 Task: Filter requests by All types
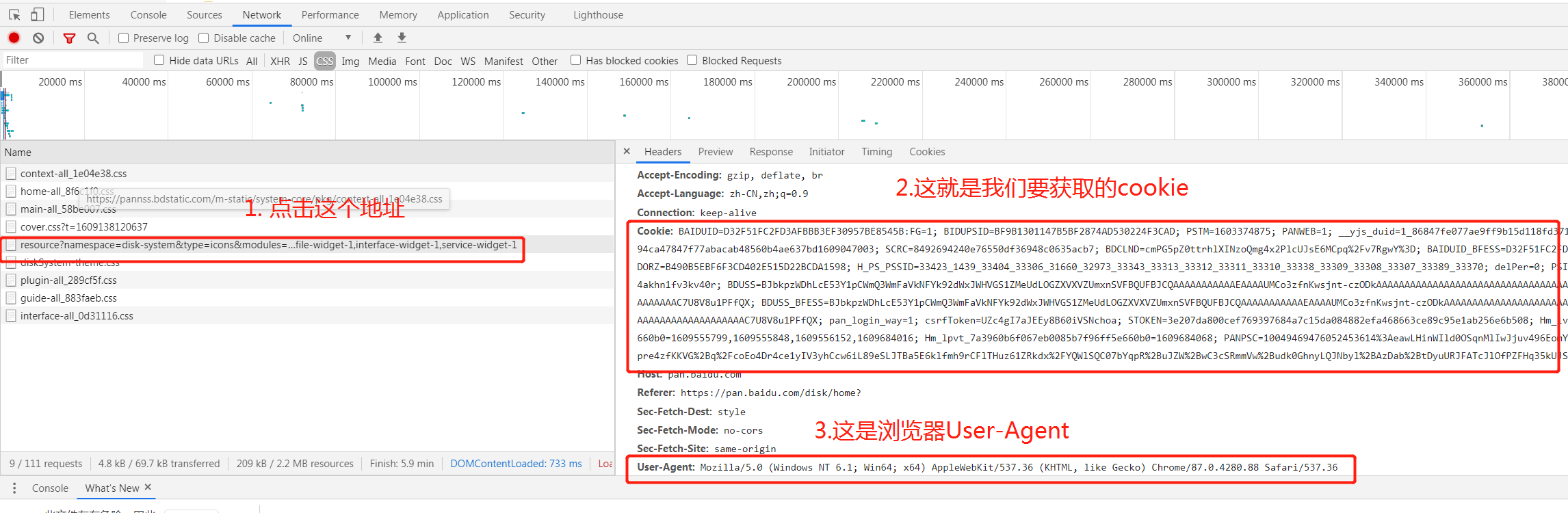point(252,61)
